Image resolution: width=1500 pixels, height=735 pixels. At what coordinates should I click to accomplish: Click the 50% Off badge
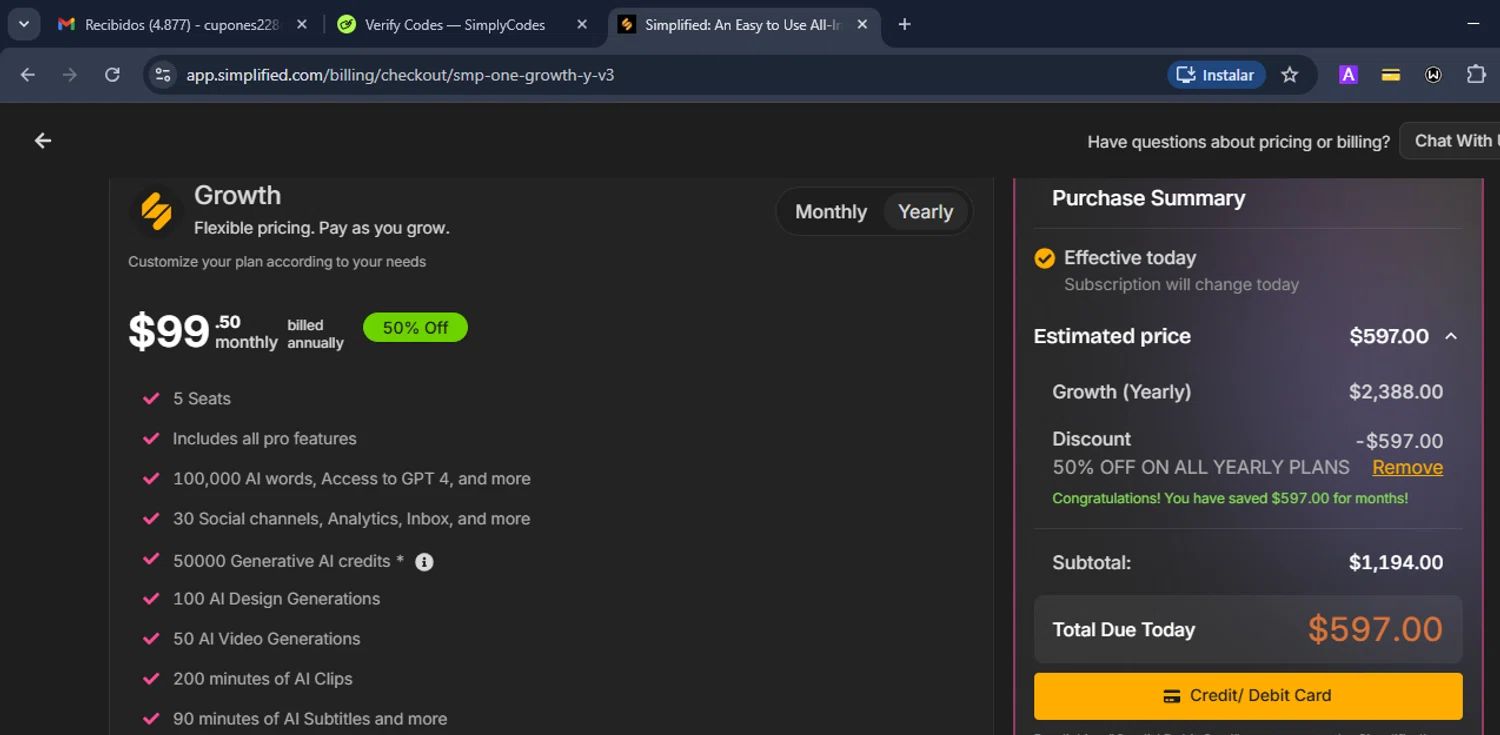(x=415, y=328)
